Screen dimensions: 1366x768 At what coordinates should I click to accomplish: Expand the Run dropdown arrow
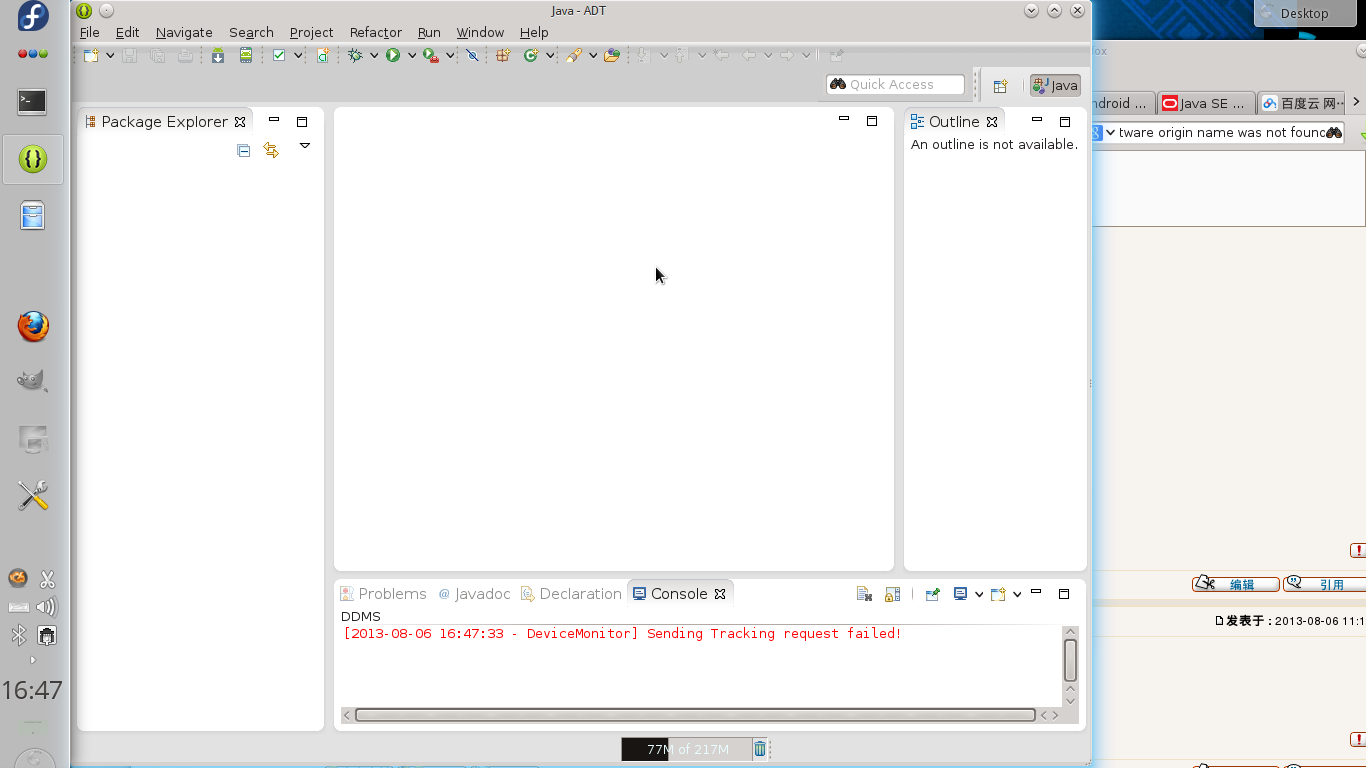(x=411, y=56)
